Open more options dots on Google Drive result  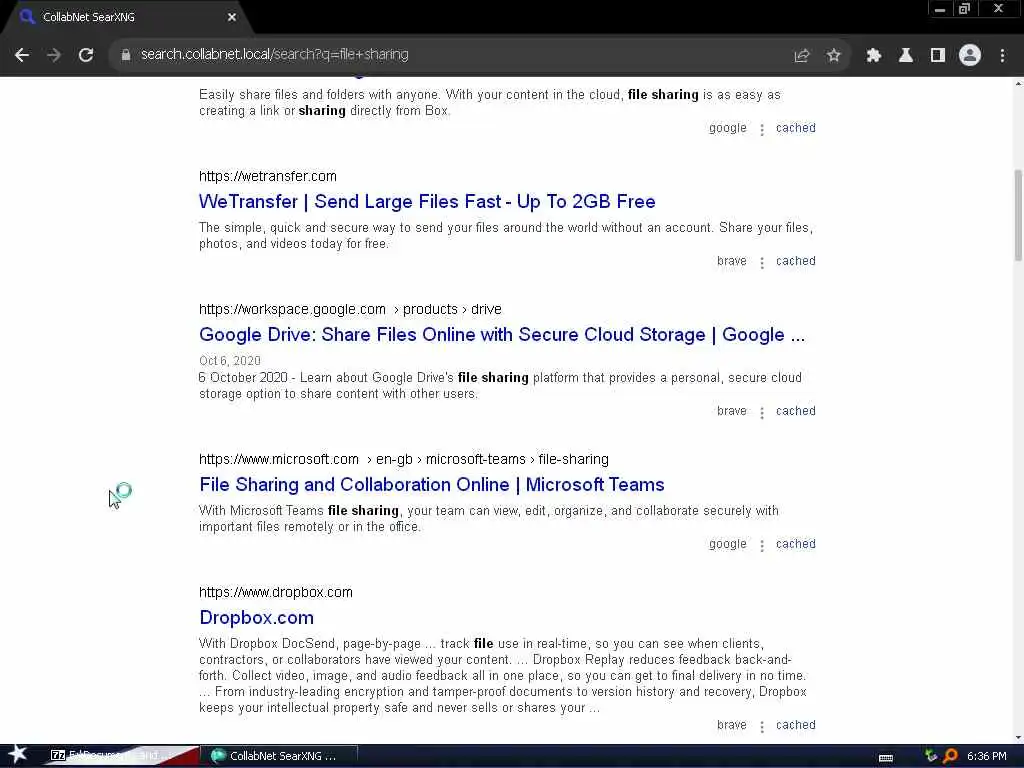[x=761, y=413]
